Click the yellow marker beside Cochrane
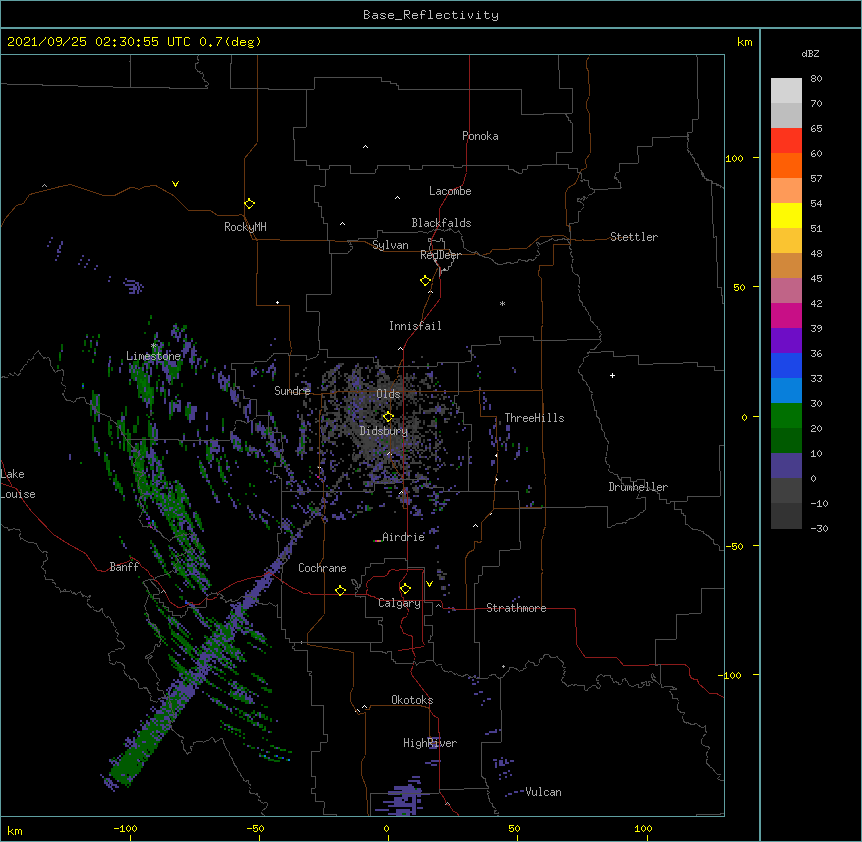 point(340,590)
